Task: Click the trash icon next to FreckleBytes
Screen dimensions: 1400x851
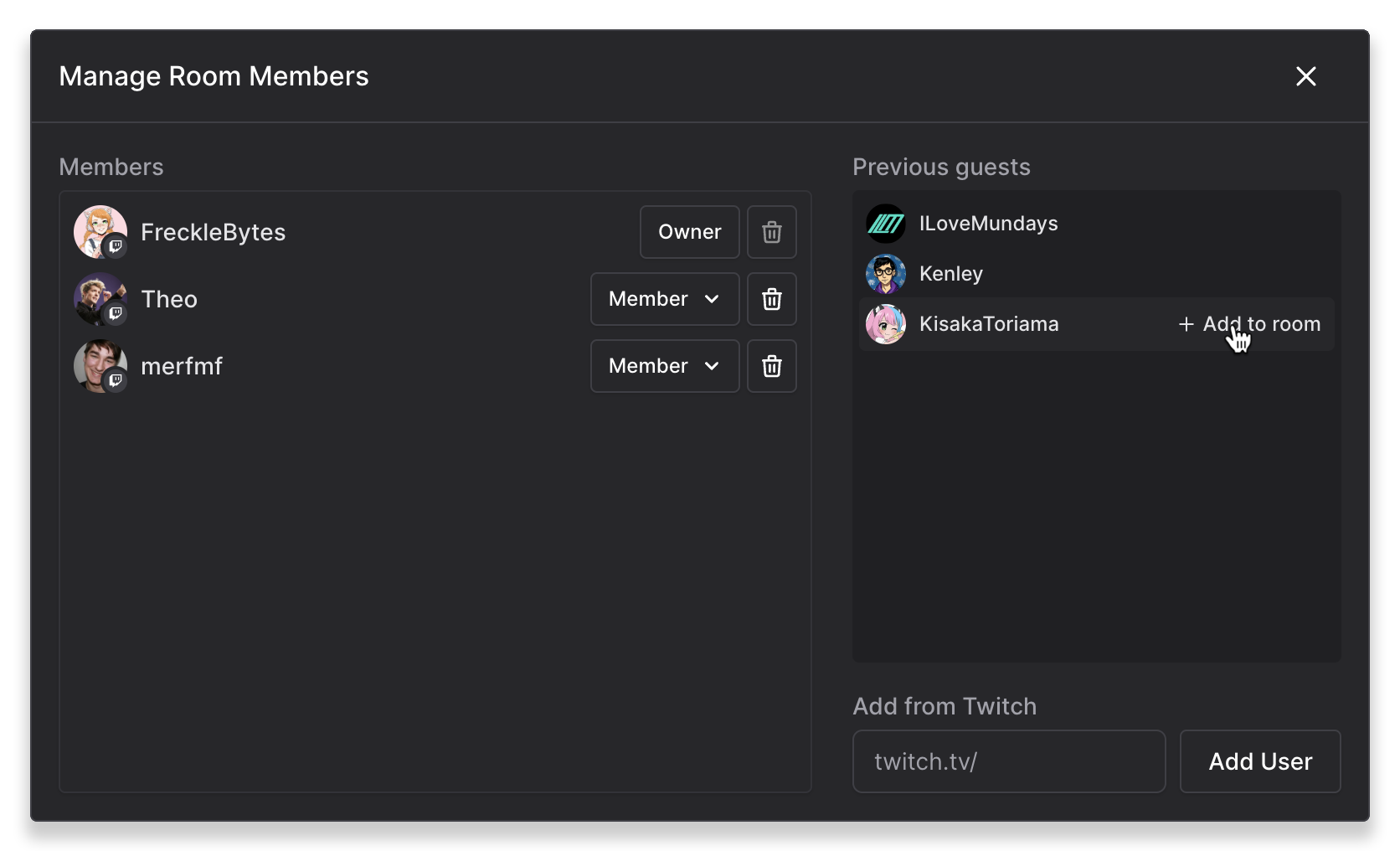Action: [771, 232]
